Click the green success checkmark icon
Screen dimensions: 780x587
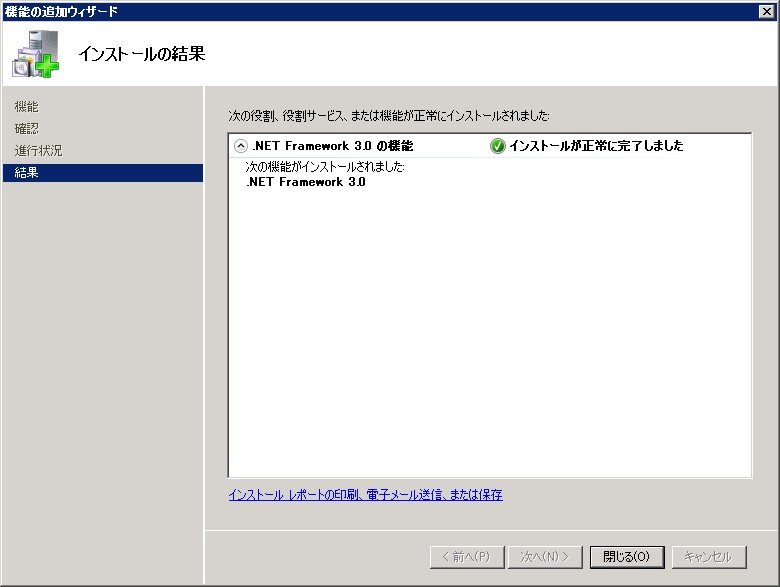tap(497, 146)
